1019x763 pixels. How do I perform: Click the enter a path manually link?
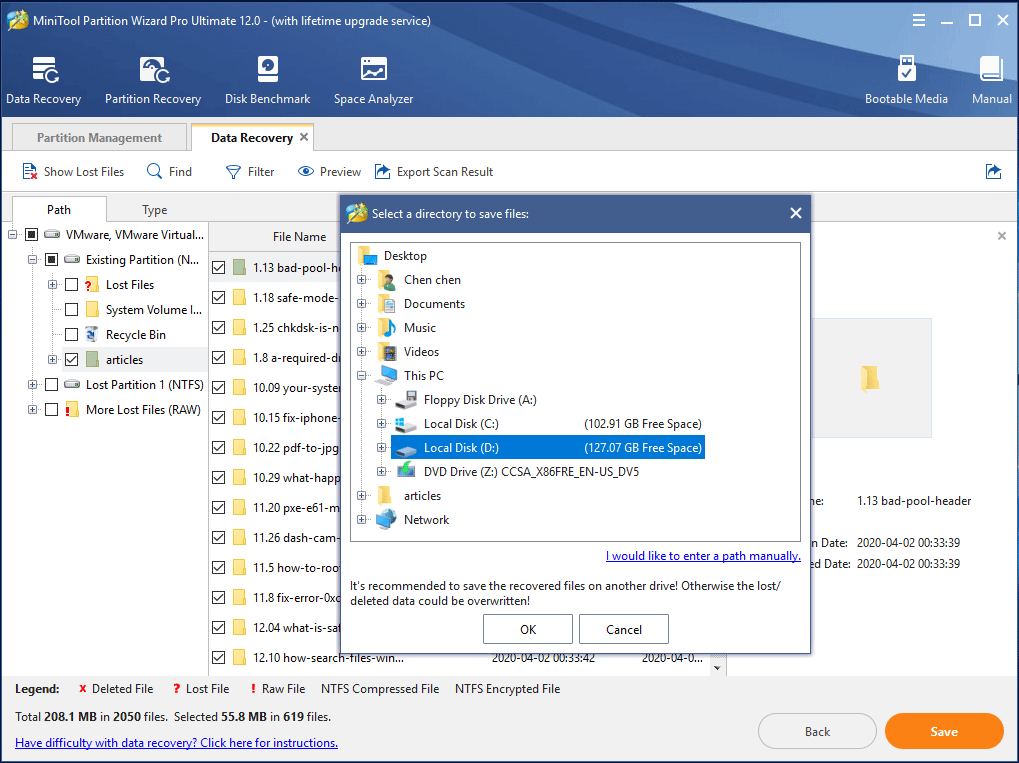(x=702, y=555)
